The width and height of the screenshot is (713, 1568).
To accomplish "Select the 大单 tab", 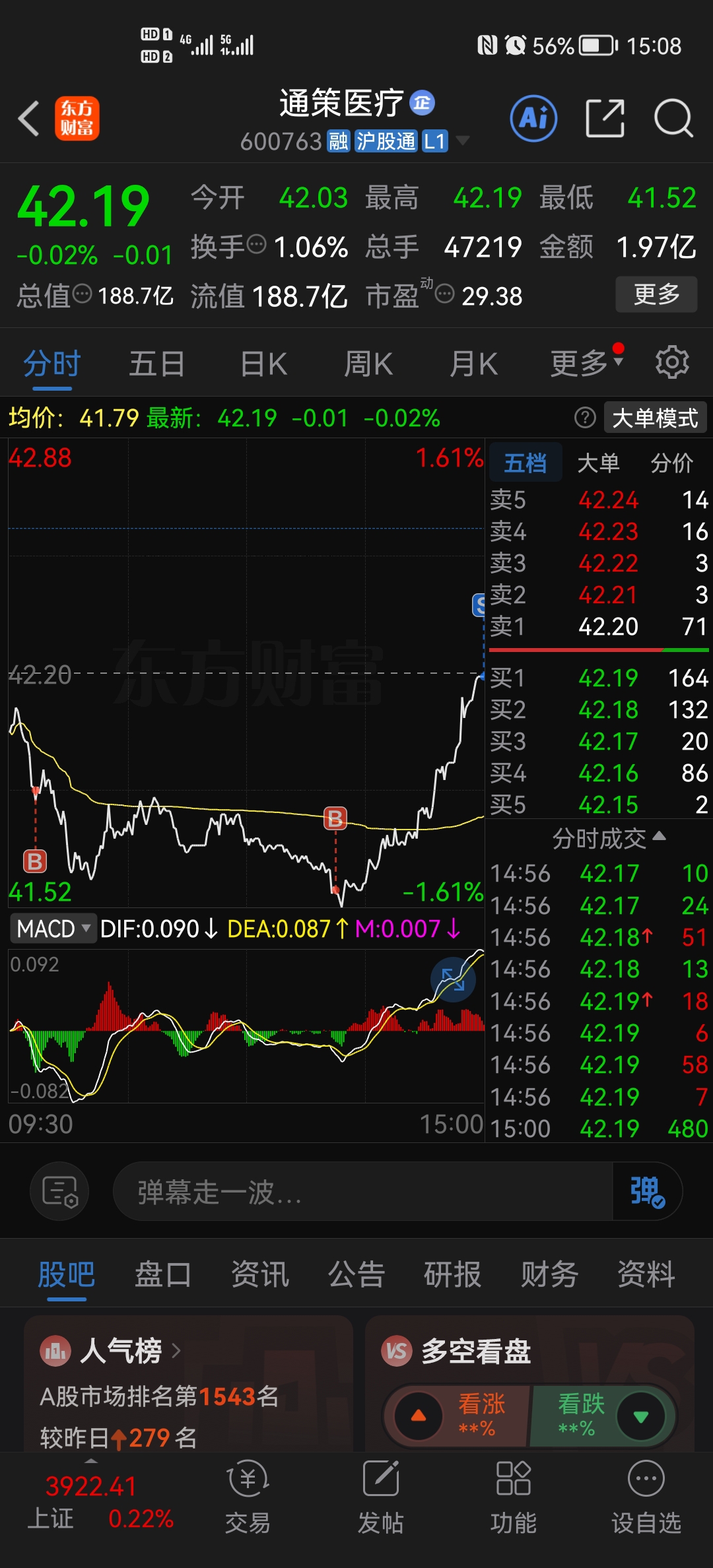I will coord(598,463).
